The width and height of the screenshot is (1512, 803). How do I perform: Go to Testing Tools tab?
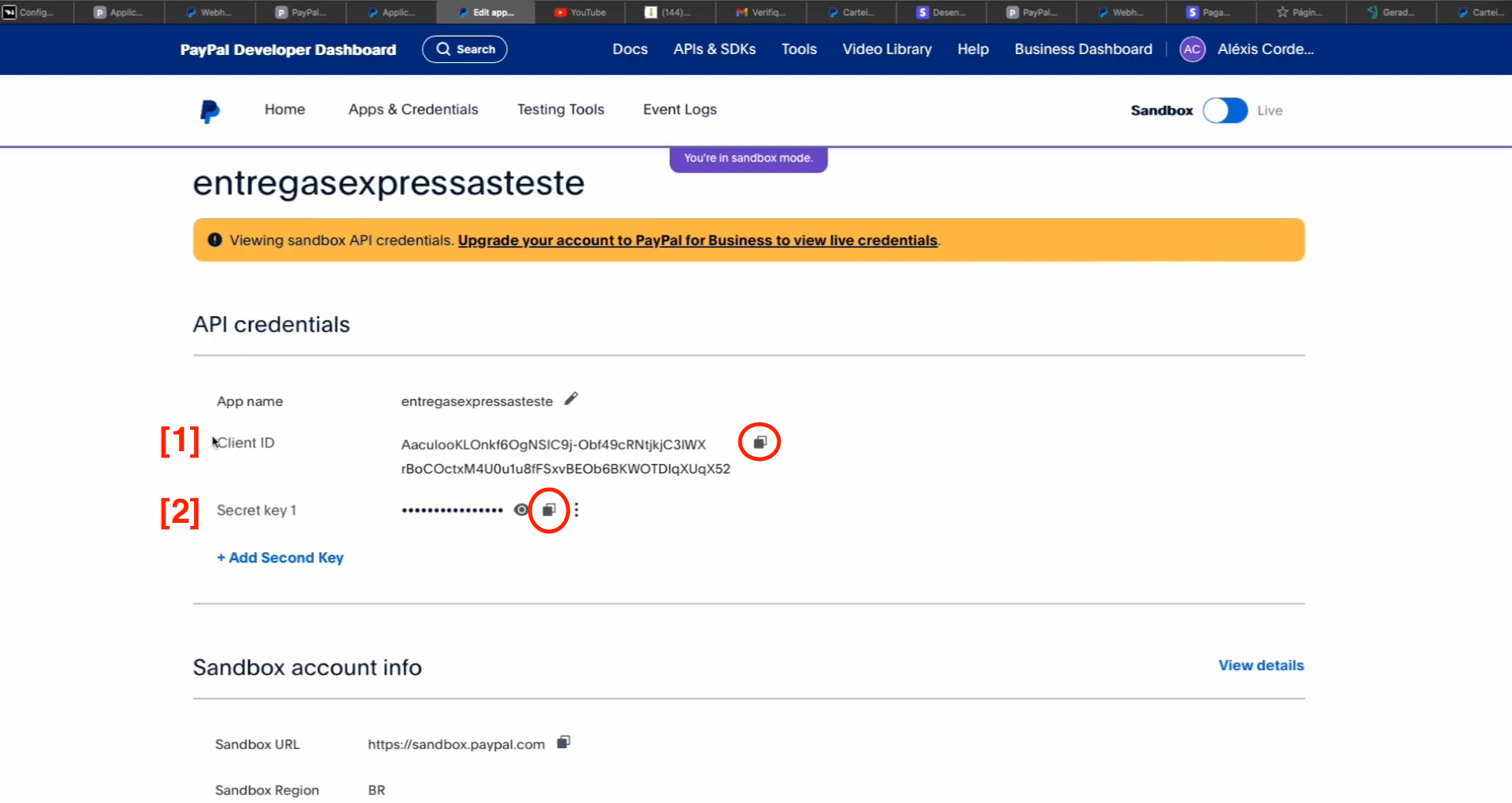pyautogui.click(x=560, y=110)
